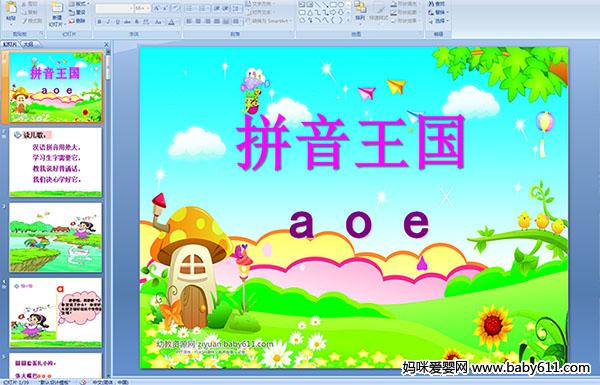
Task: Click Shape Outline button
Action: pos(405,12)
